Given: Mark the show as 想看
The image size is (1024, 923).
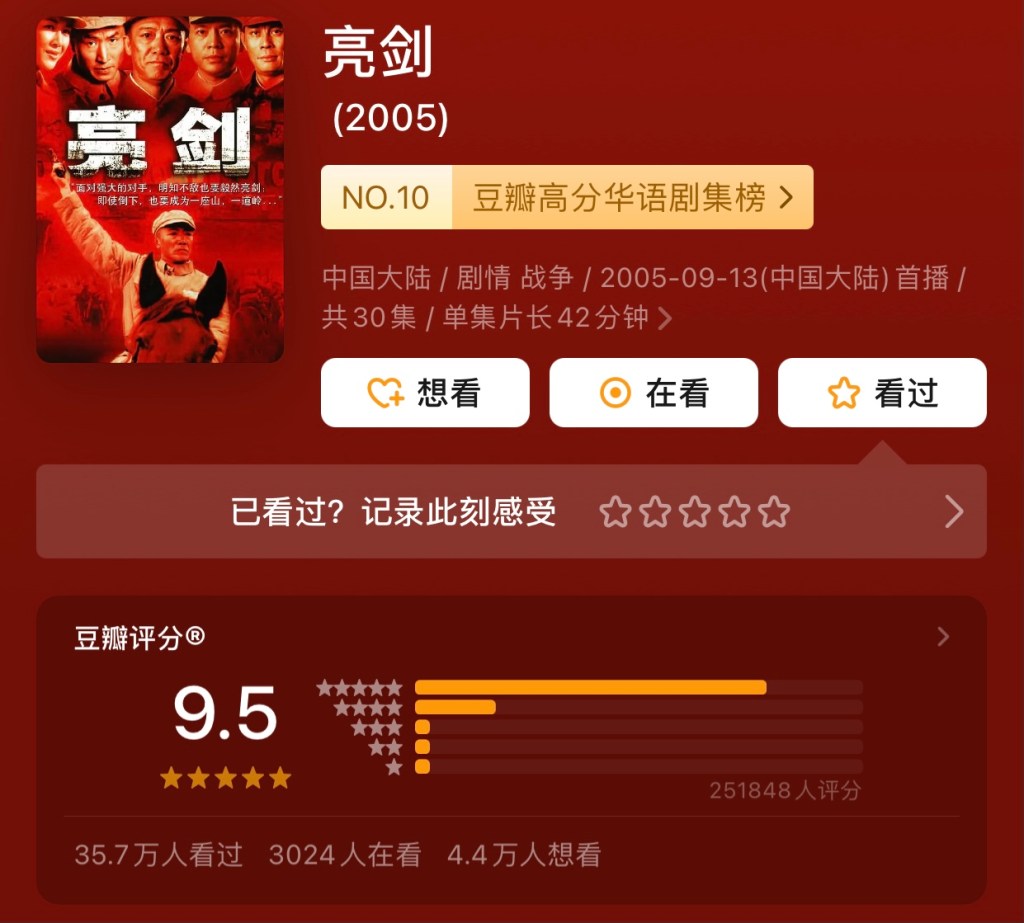Looking at the screenshot, I should 425,393.
